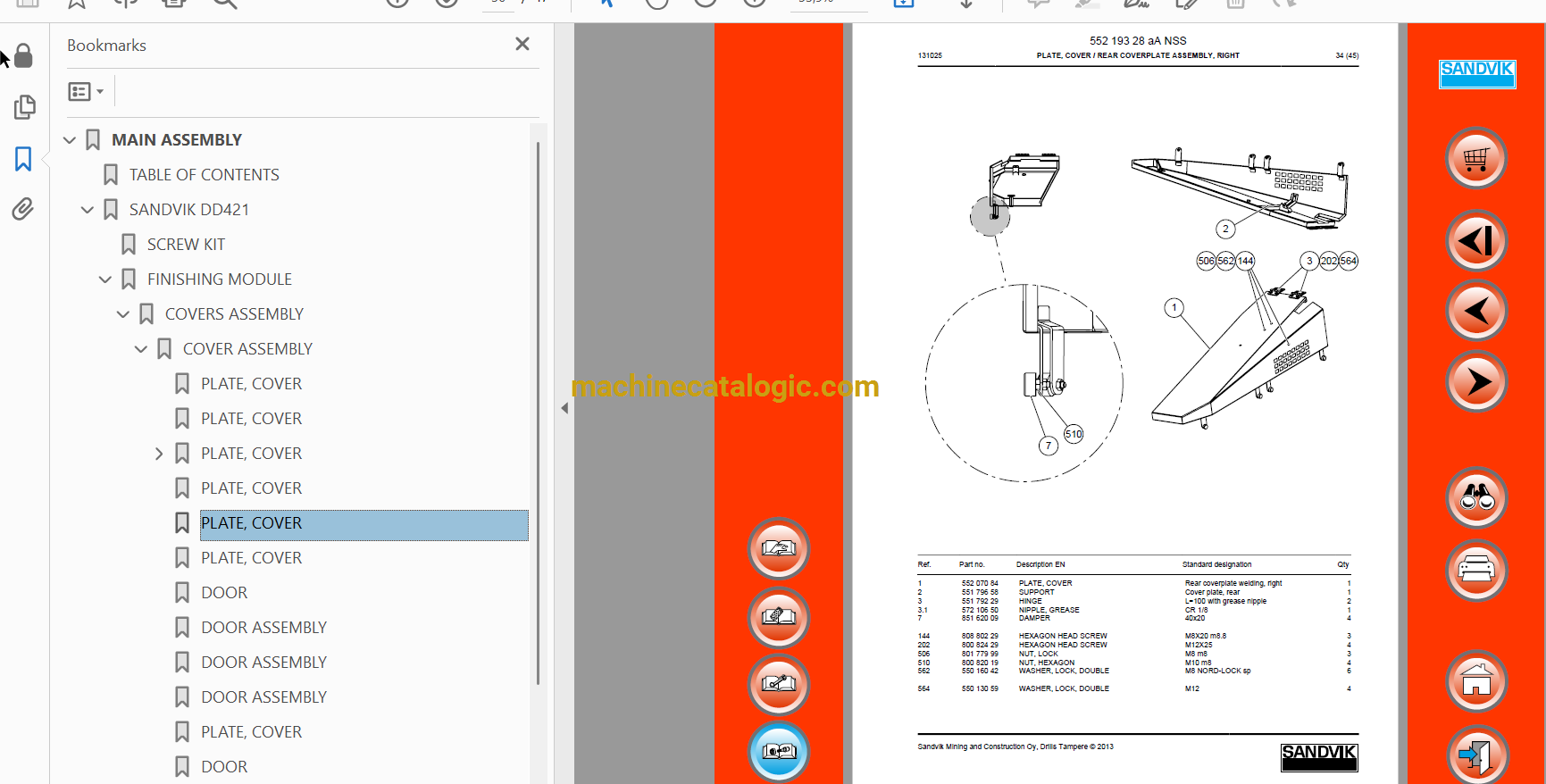Click the HINGE description row
The image size is (1546, 784).
(x=1031, y=601)
